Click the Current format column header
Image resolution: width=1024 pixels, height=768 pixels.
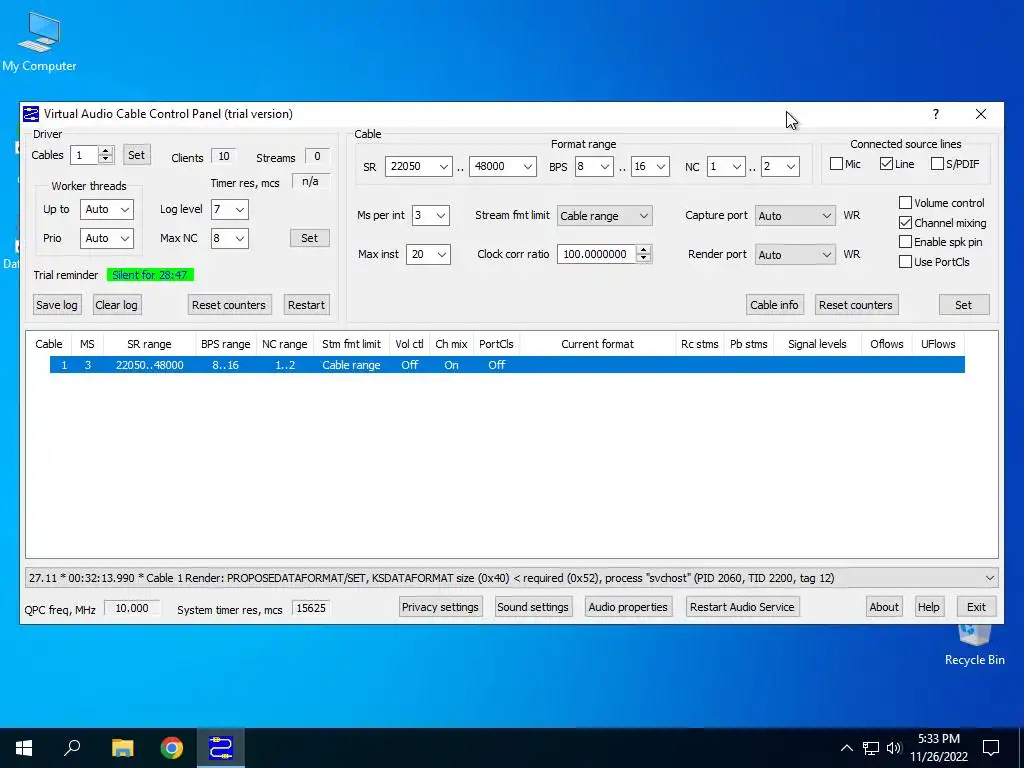598,344
